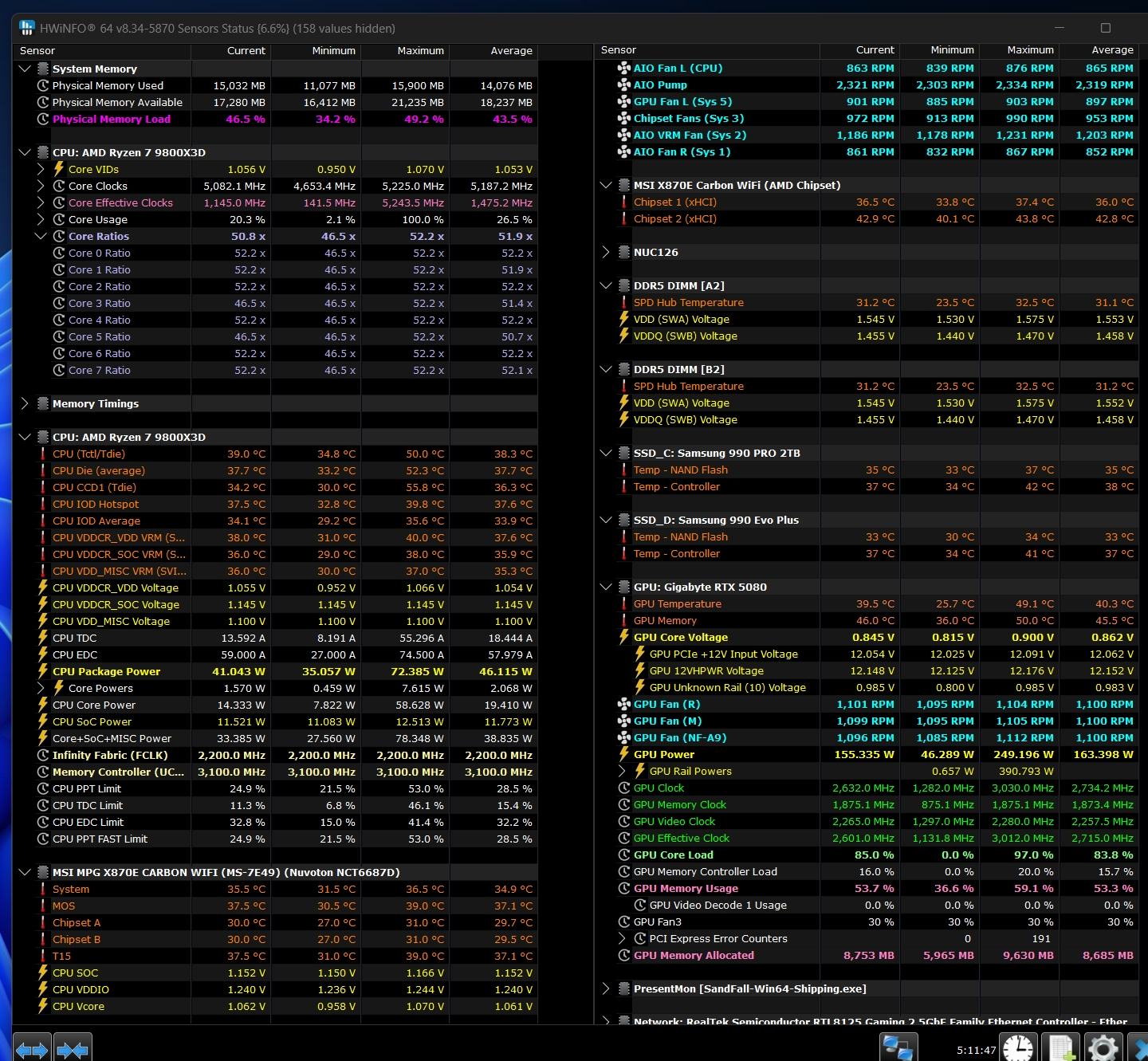Click the lightning icon beside CPU Vcore

click(x=43, y=1006)
